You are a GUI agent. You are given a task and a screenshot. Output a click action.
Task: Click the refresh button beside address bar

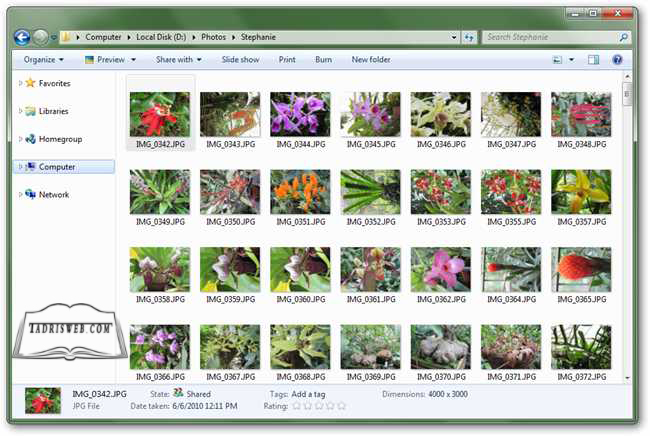coord(469,37)
